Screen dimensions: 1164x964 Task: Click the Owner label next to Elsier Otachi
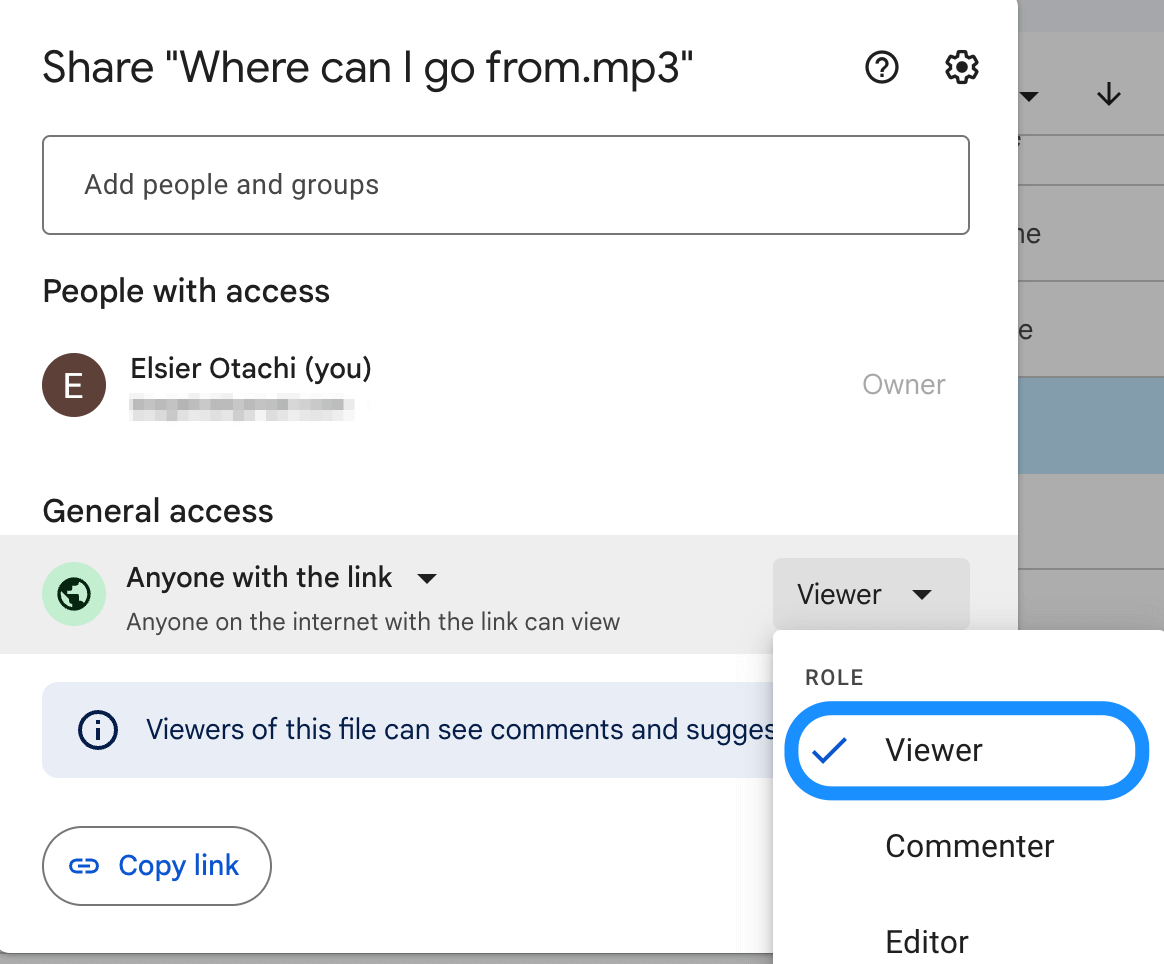pos(903,384)
